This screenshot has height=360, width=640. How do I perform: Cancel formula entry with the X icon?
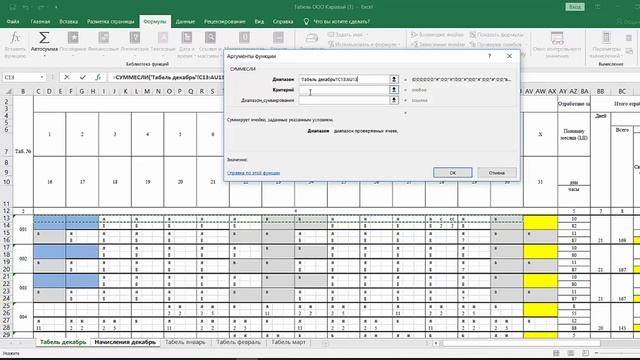67,77
